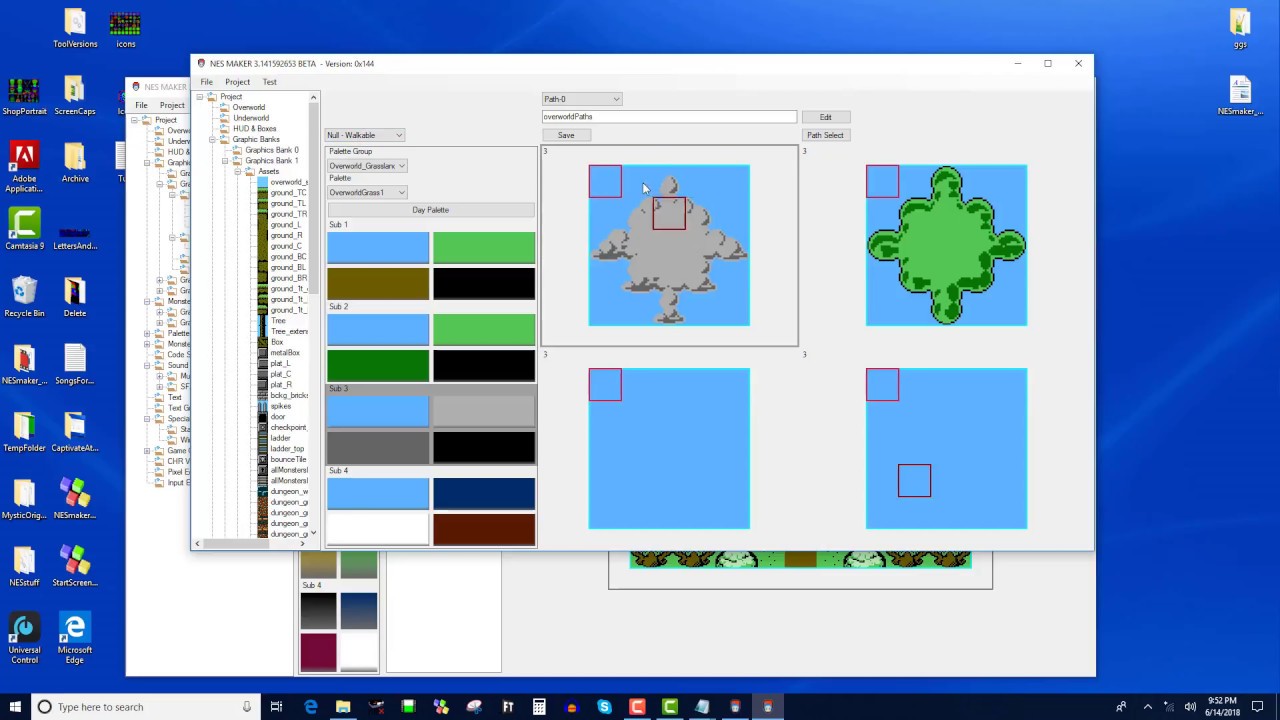Screen dimensions: 1280x720
Task: Select the metalBox asset
Action: (x=285, y=352)
